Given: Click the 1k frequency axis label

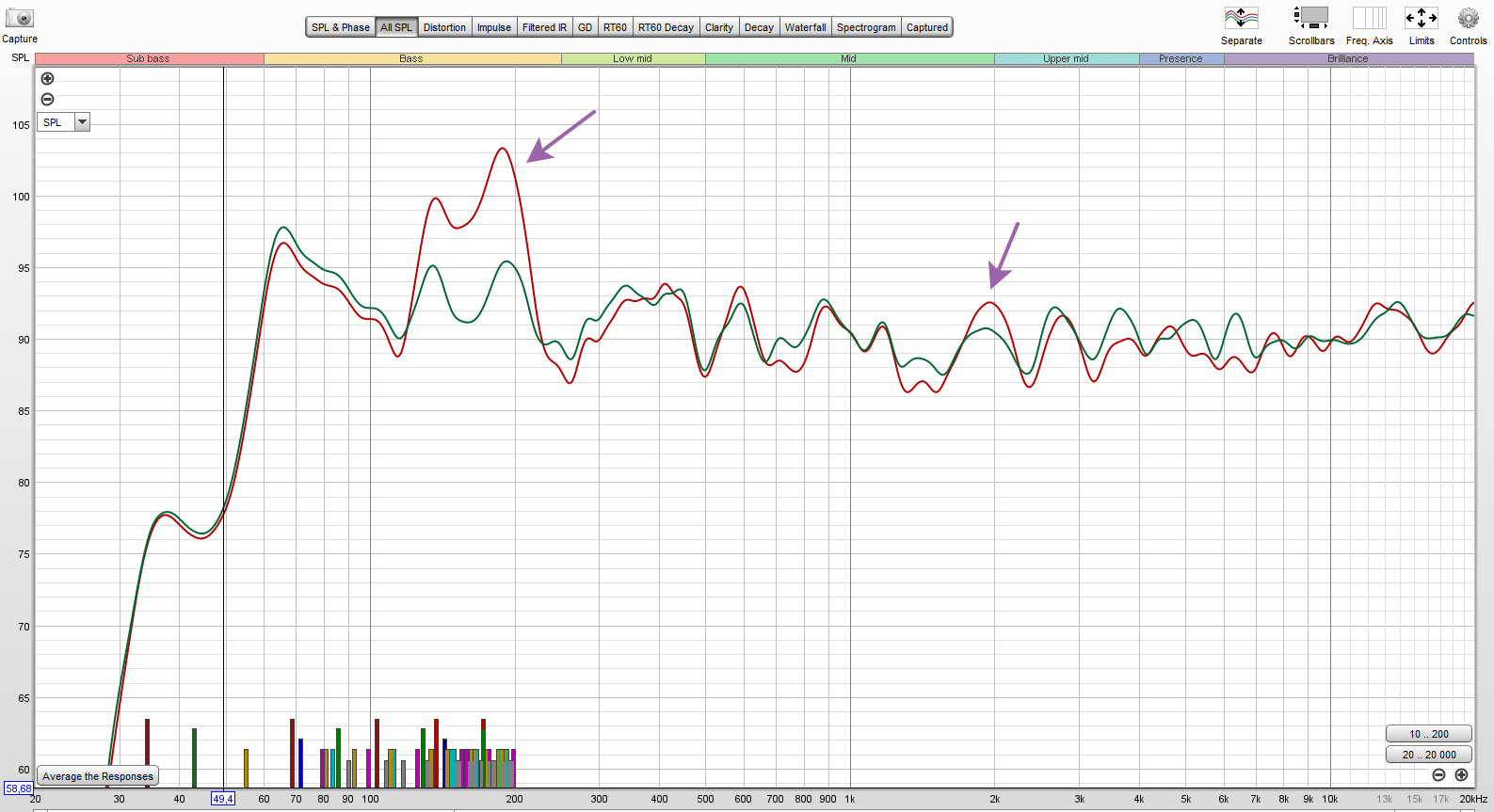Looking at the screenshot, I should pos(850,799).
